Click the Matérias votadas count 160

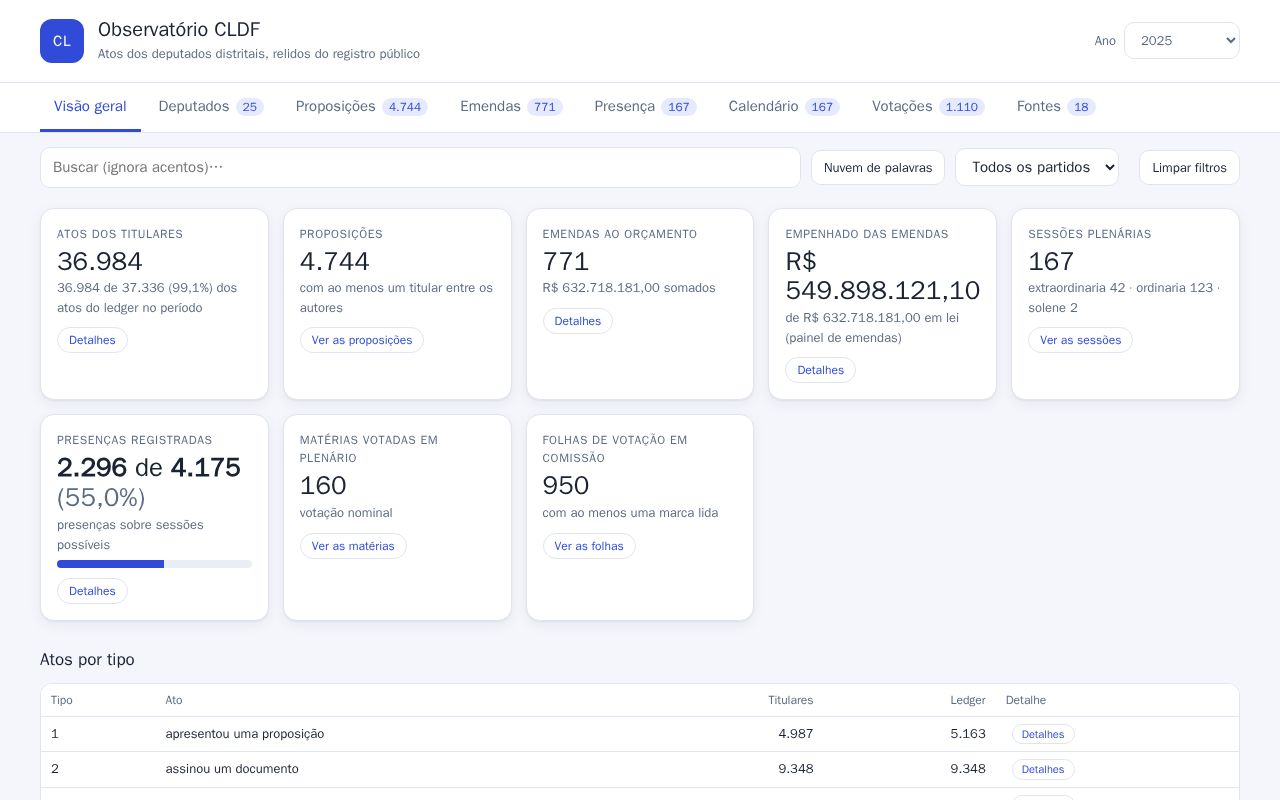pos(323,486)
